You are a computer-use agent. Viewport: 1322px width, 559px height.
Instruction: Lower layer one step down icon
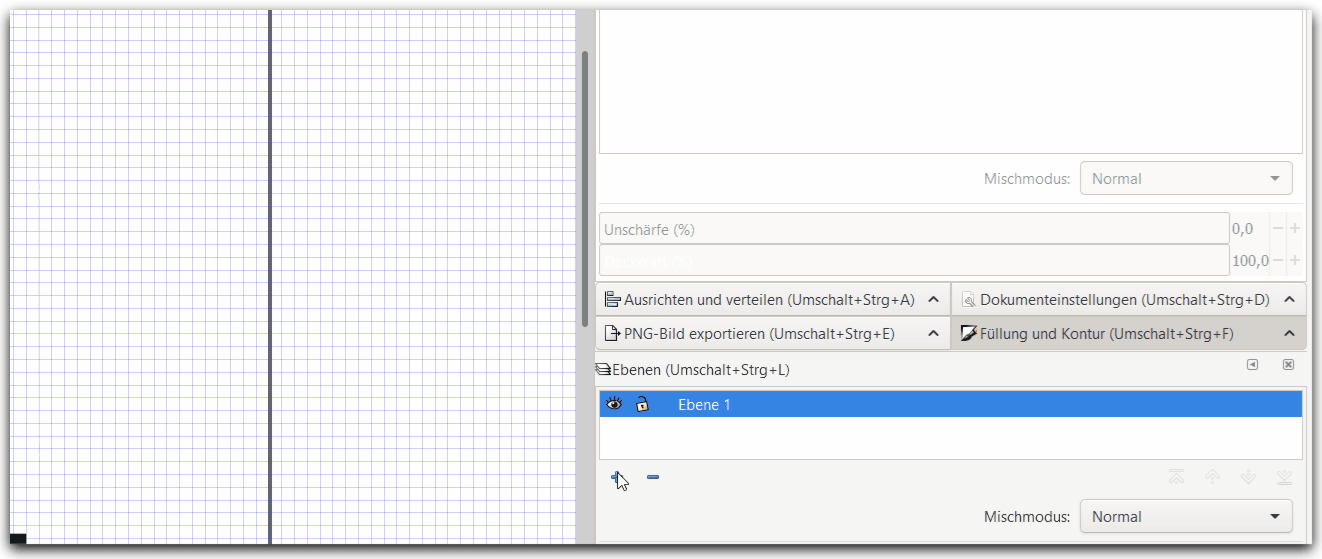[x=1248, y=478]
